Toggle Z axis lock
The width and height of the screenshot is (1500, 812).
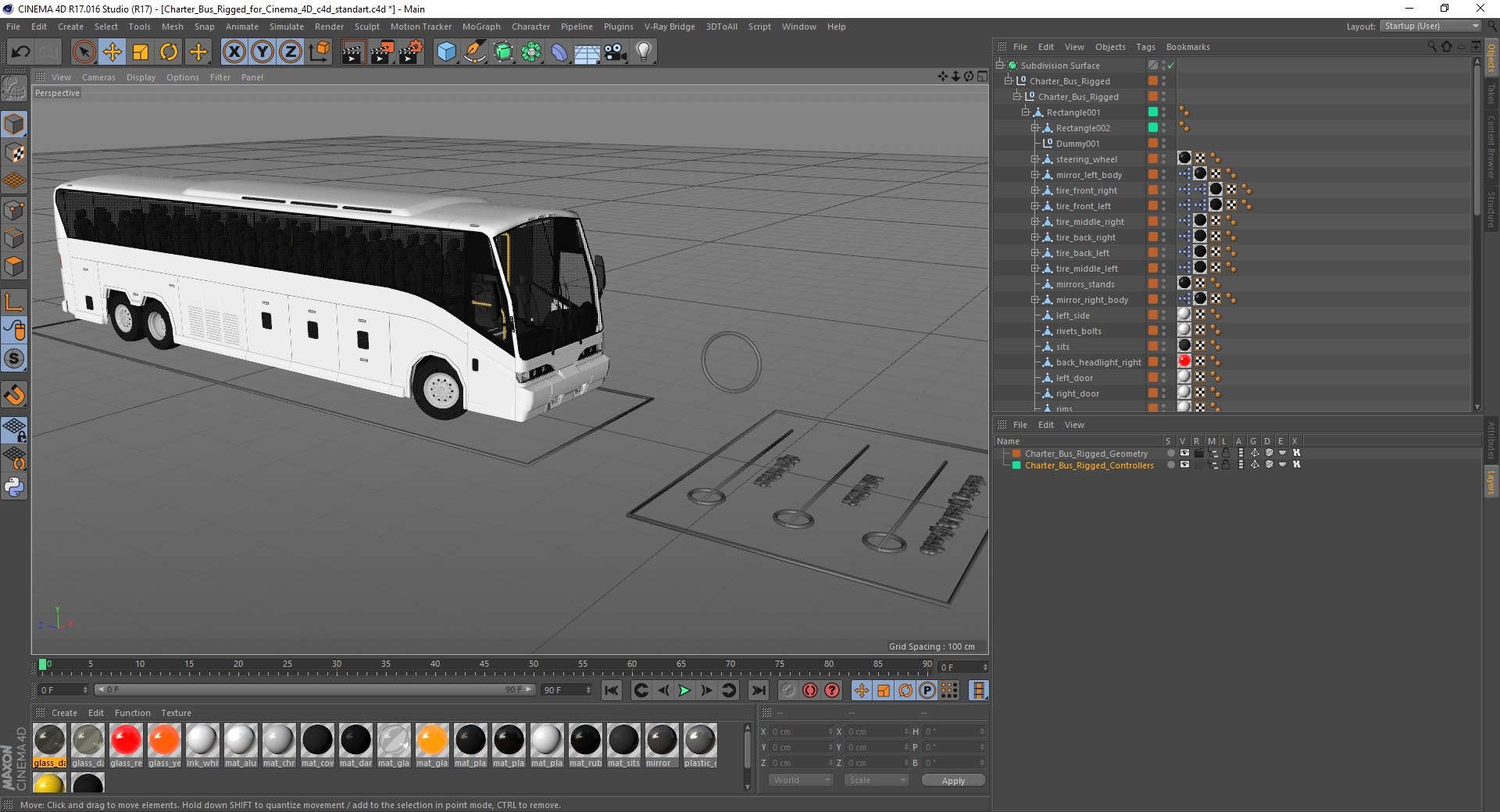pos(291,52)
